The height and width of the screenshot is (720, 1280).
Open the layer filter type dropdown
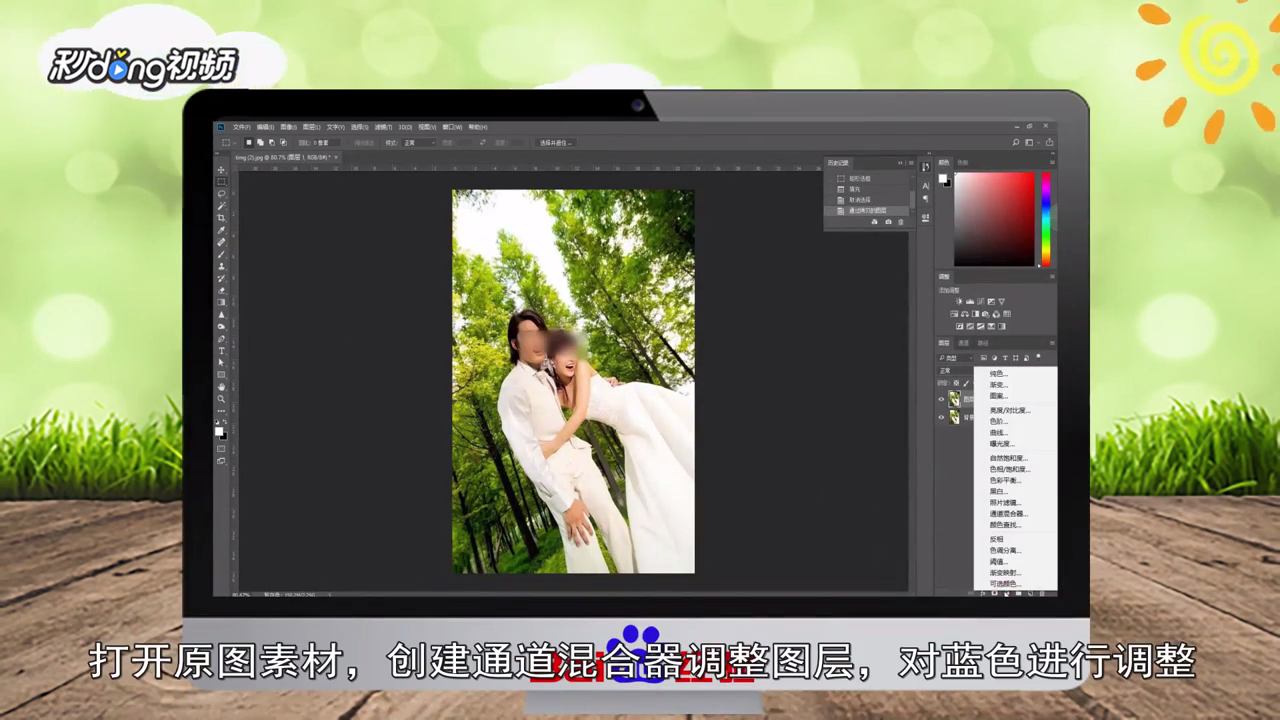pos(956,358)
